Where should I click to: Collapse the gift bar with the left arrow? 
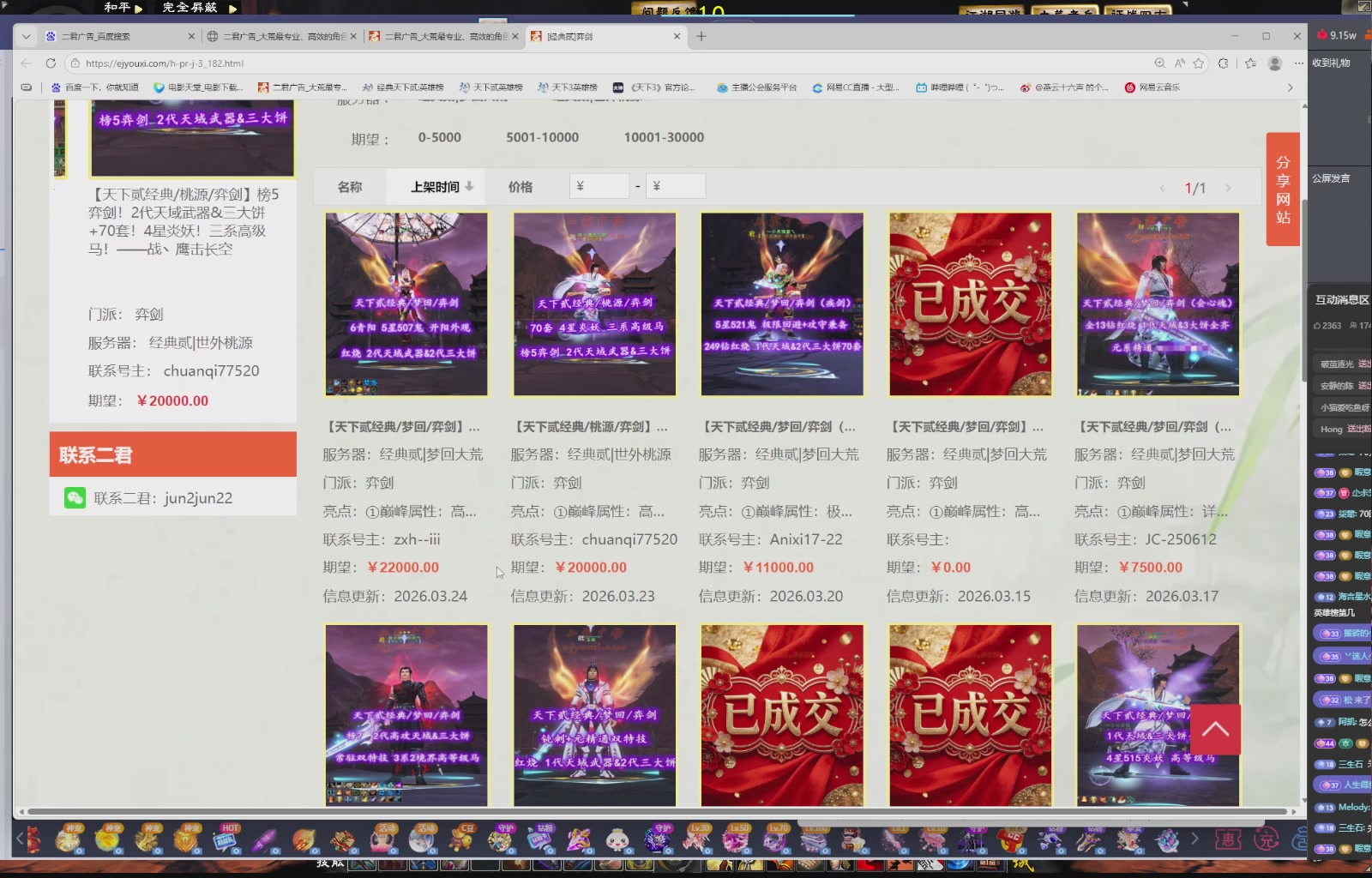(x=19, y=839)
